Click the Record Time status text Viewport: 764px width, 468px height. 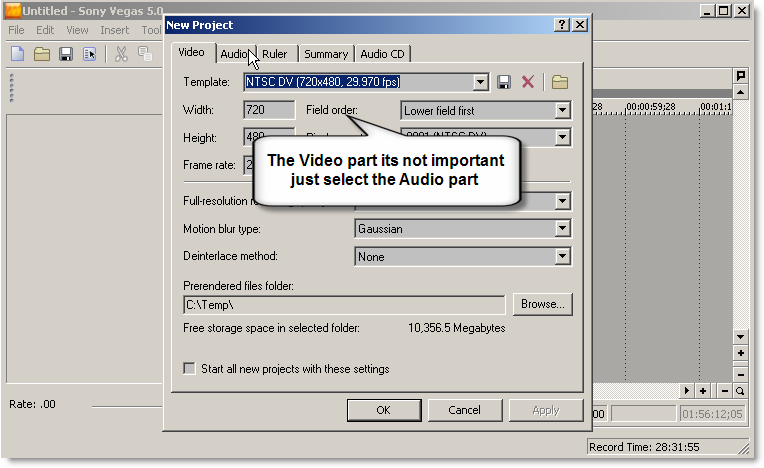coord(644,447)
